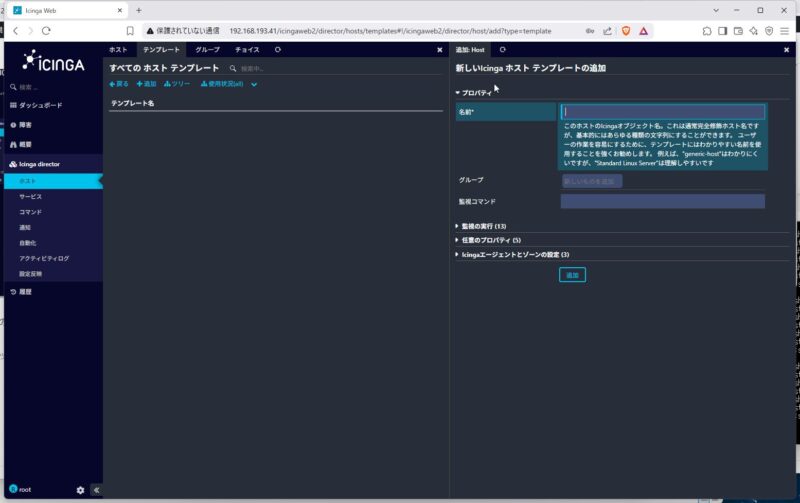Viewport: 800px width, 503px height.
Task: Select サービス under Icinga director
Action: (x=31, y=196)
